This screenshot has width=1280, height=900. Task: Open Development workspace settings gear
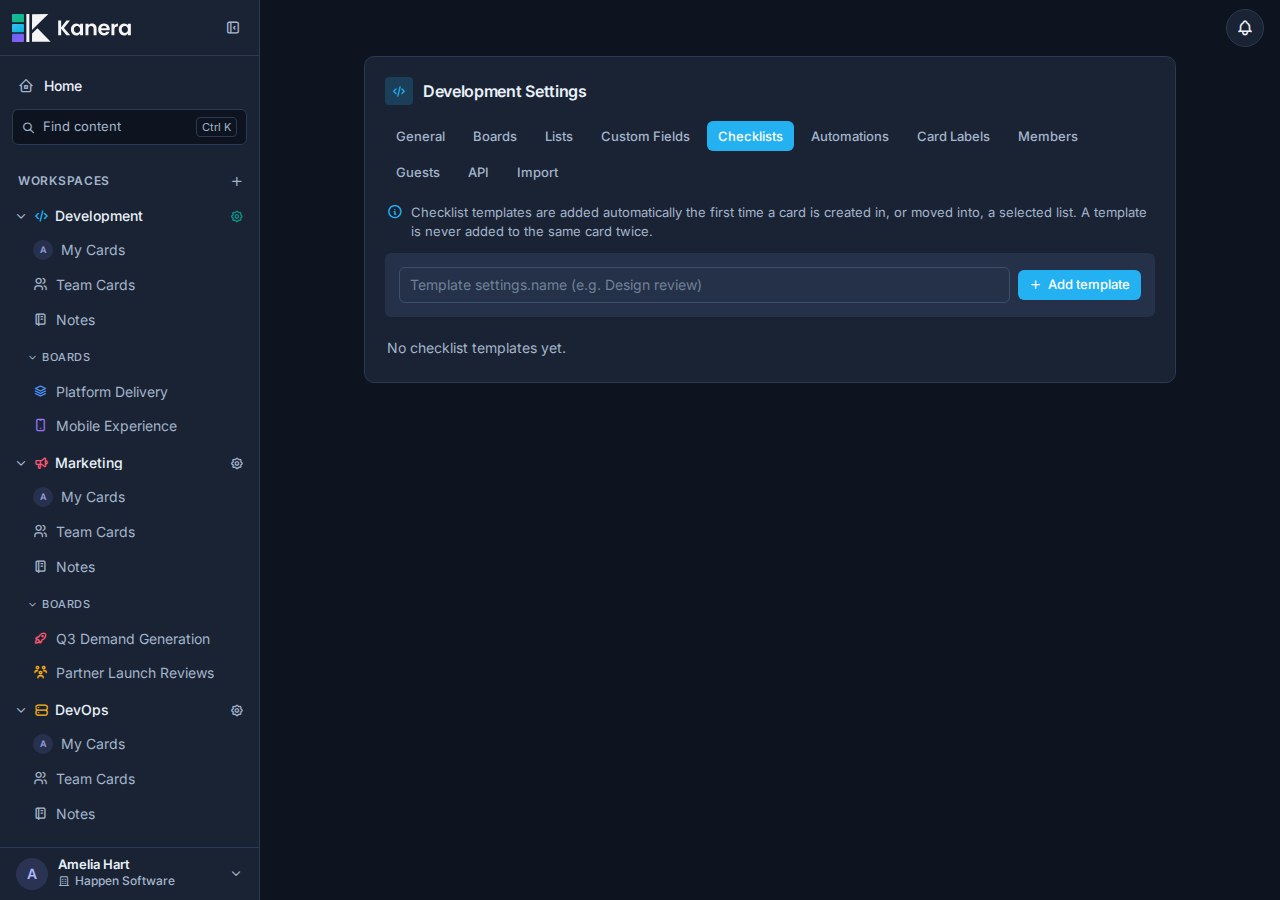(x=237, y=216)
